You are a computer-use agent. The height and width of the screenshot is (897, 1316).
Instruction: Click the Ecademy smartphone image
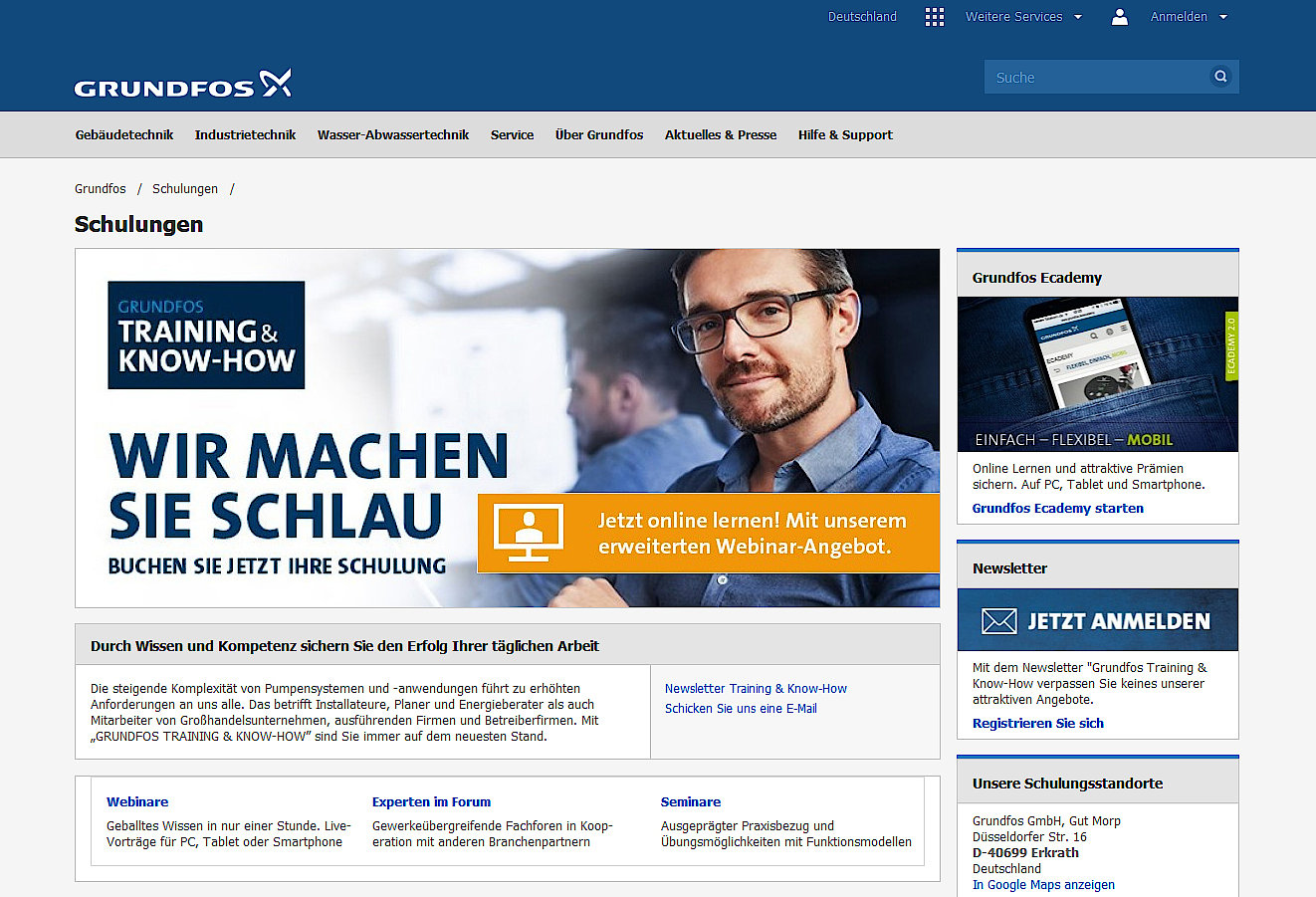1098,374
